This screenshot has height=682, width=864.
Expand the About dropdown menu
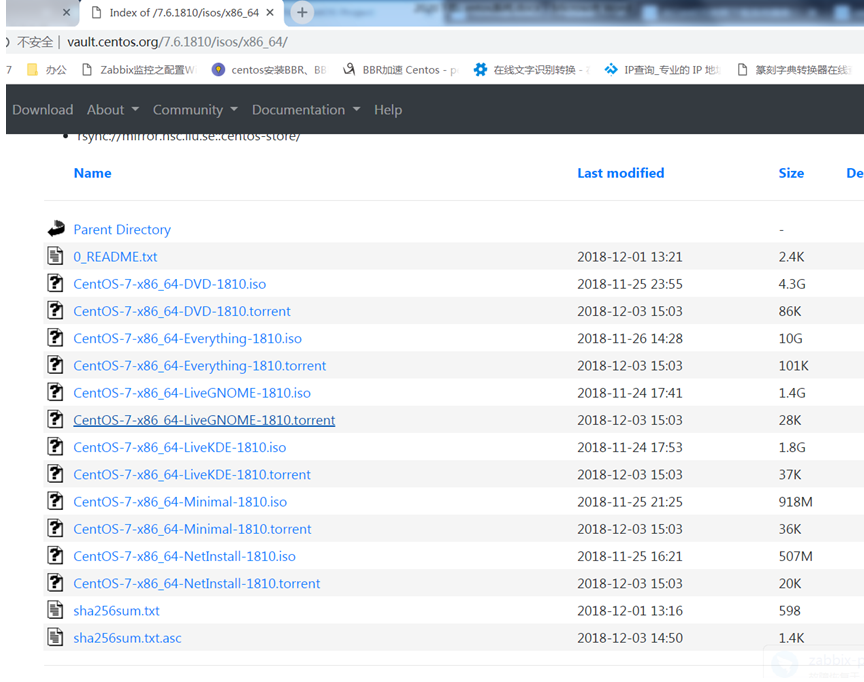pyautogui.click(x=112, y=110)
